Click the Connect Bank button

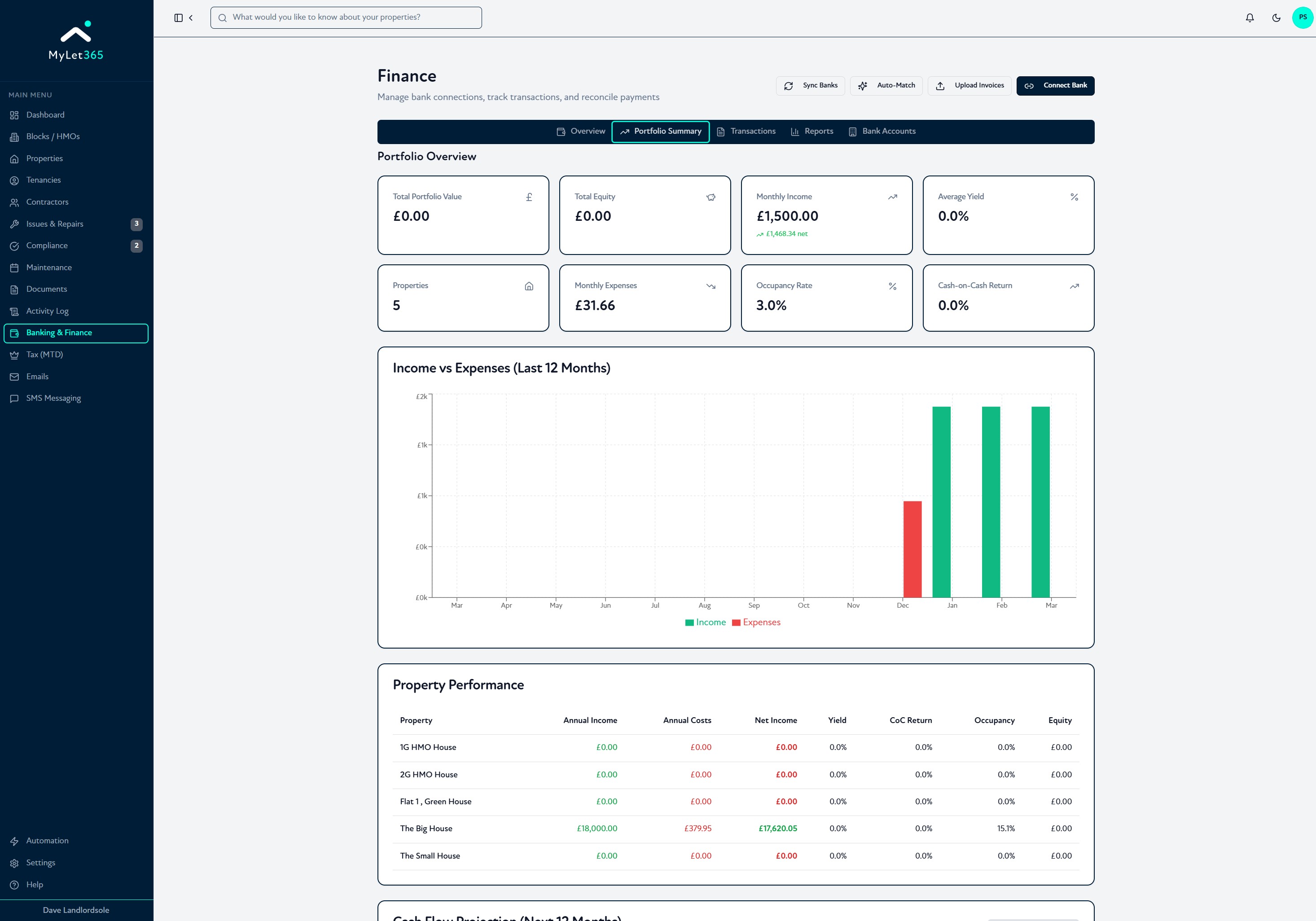point(1055,86)
